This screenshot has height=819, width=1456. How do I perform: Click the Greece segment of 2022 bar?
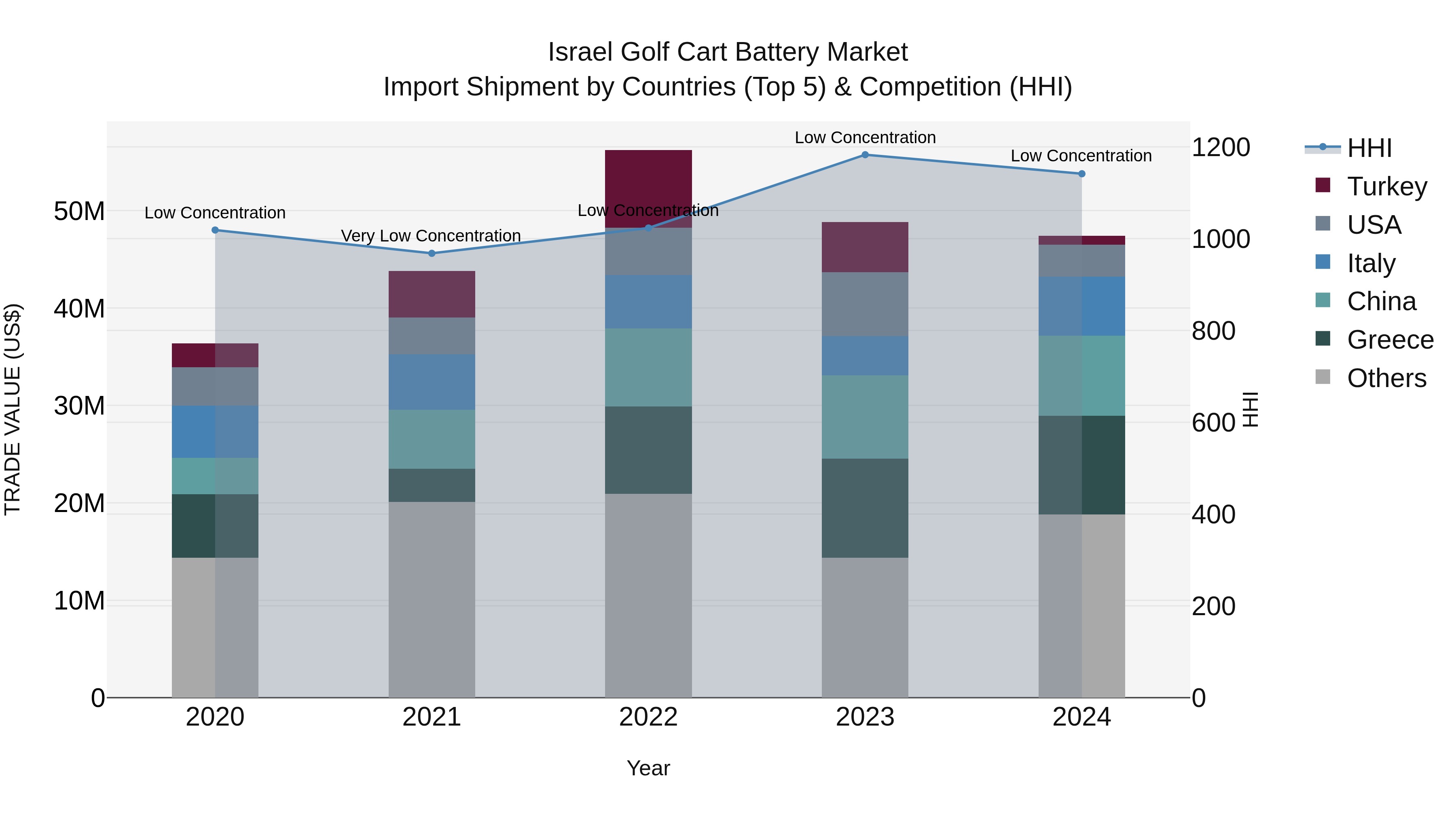tap(648, 450)
